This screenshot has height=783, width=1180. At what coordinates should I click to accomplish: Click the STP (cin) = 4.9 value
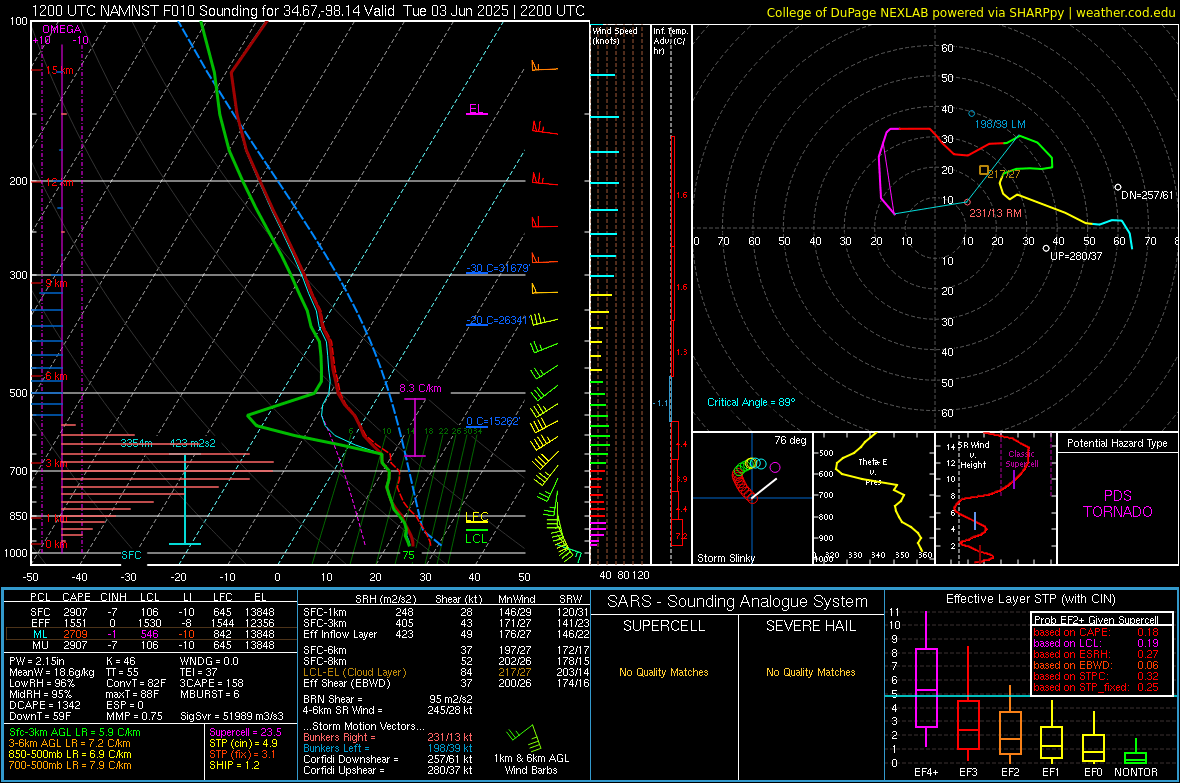(x=243, y=743)
